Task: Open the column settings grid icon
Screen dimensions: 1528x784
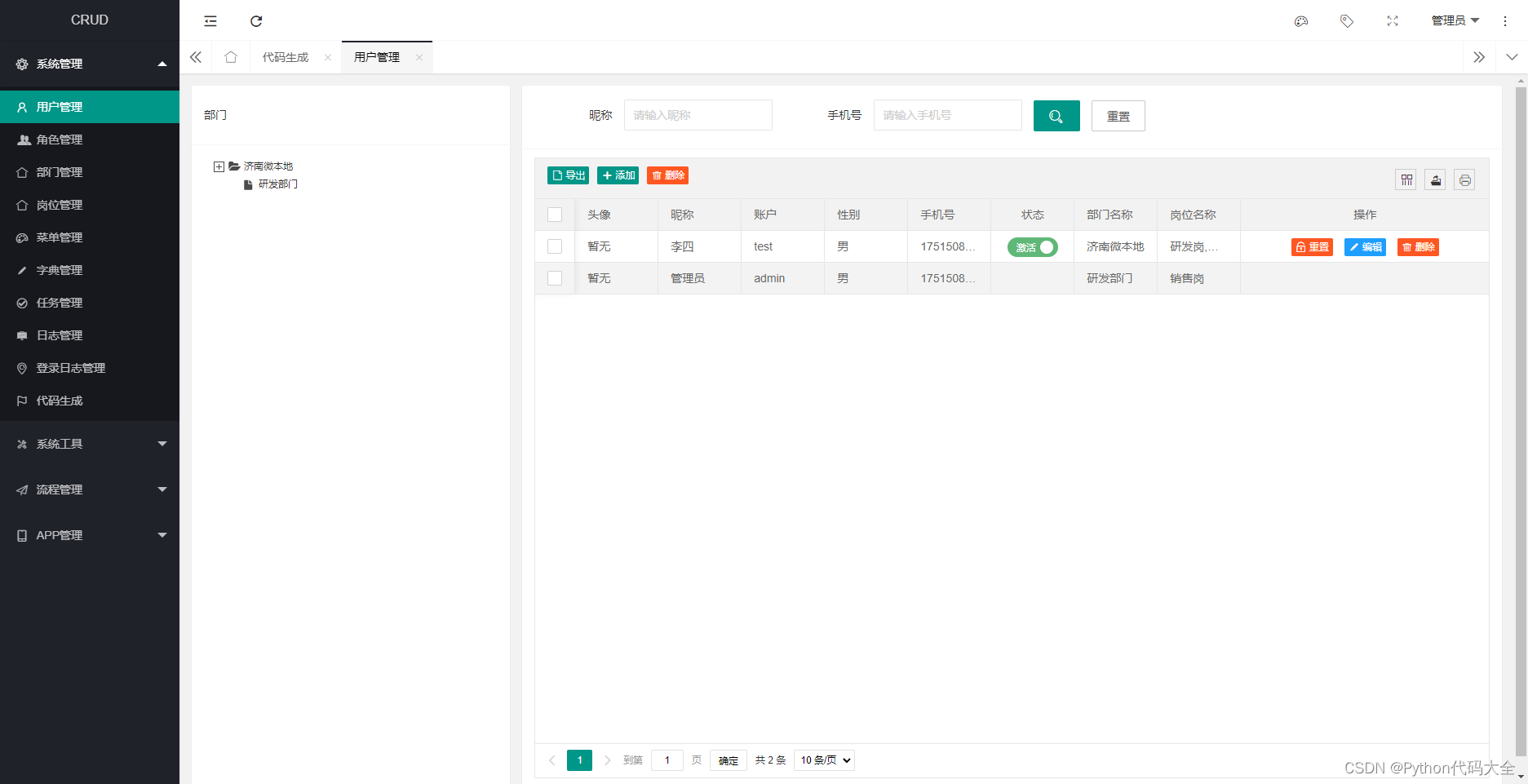Action: click(x=1406, y=179)
